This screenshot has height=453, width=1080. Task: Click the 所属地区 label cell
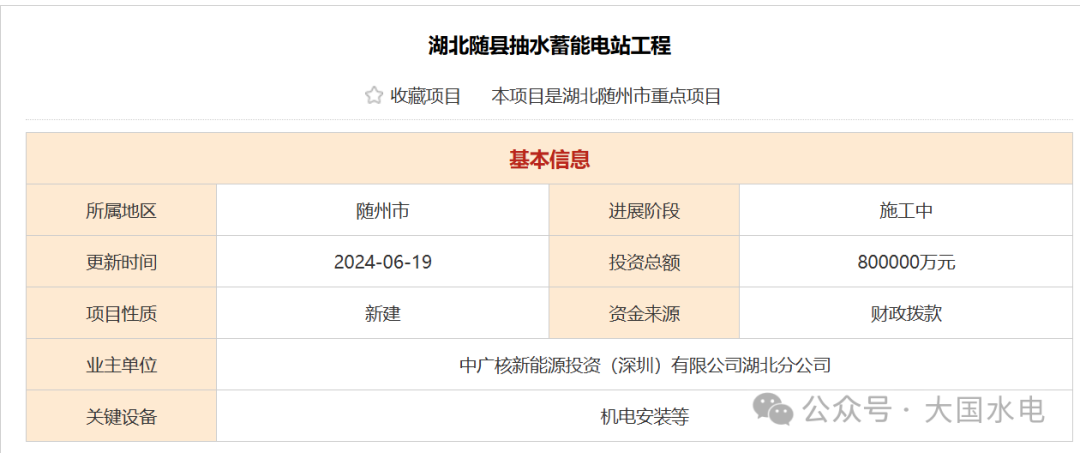(x=121, y=211)
